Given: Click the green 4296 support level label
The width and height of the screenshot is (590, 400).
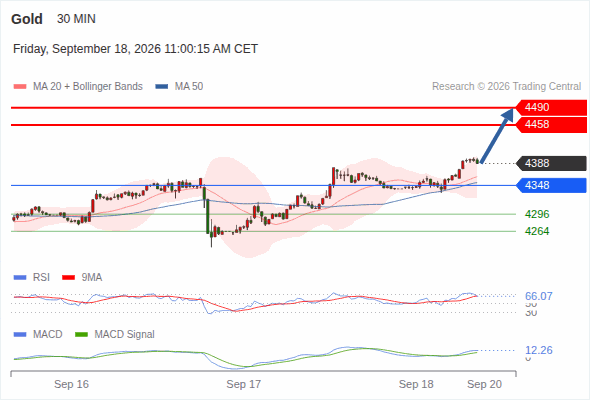Looking at the screenshot, I should pos(537,214).
